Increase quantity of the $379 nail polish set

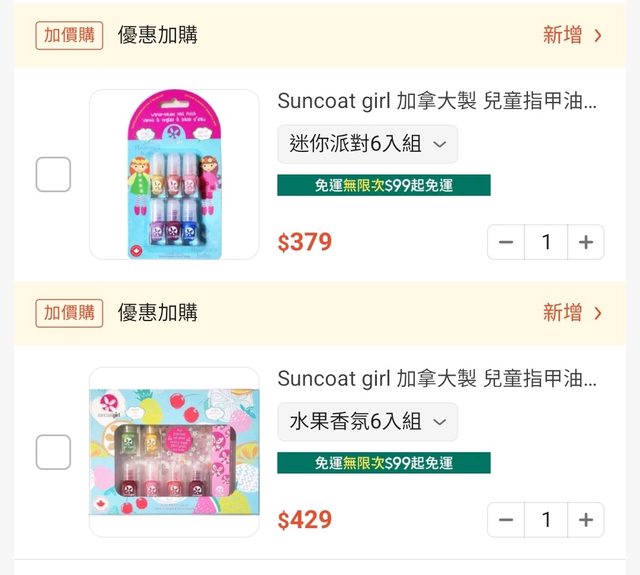[x=585, y=242]
